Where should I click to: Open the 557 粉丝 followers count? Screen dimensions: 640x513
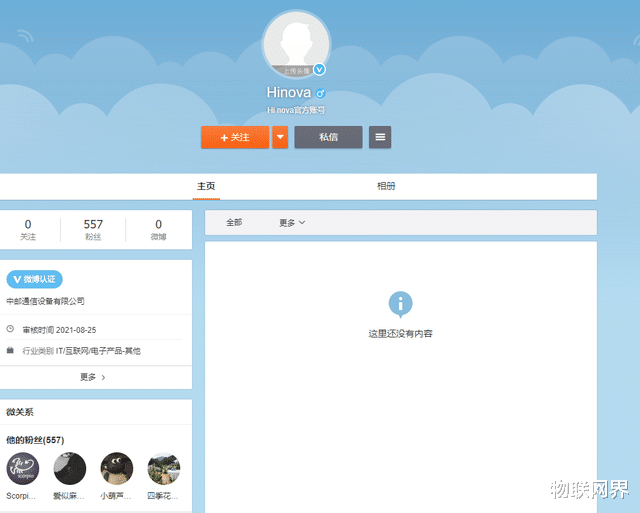pyautogui.click(x=93, y=229)
